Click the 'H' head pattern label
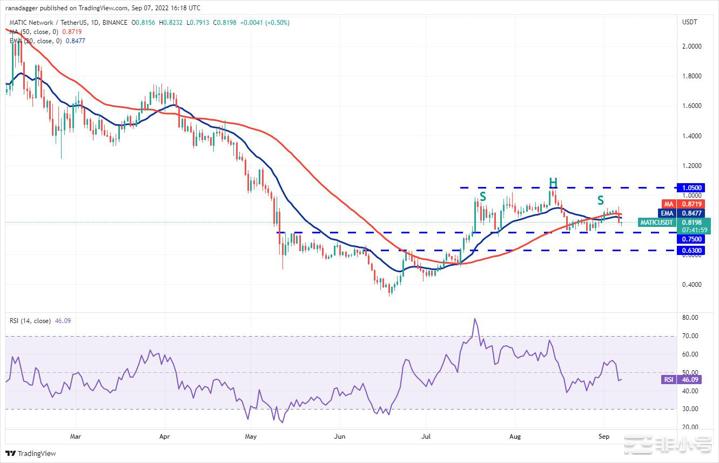Viewport: 719px width, 463px height. pyautogui.click(x=551, y=182)
